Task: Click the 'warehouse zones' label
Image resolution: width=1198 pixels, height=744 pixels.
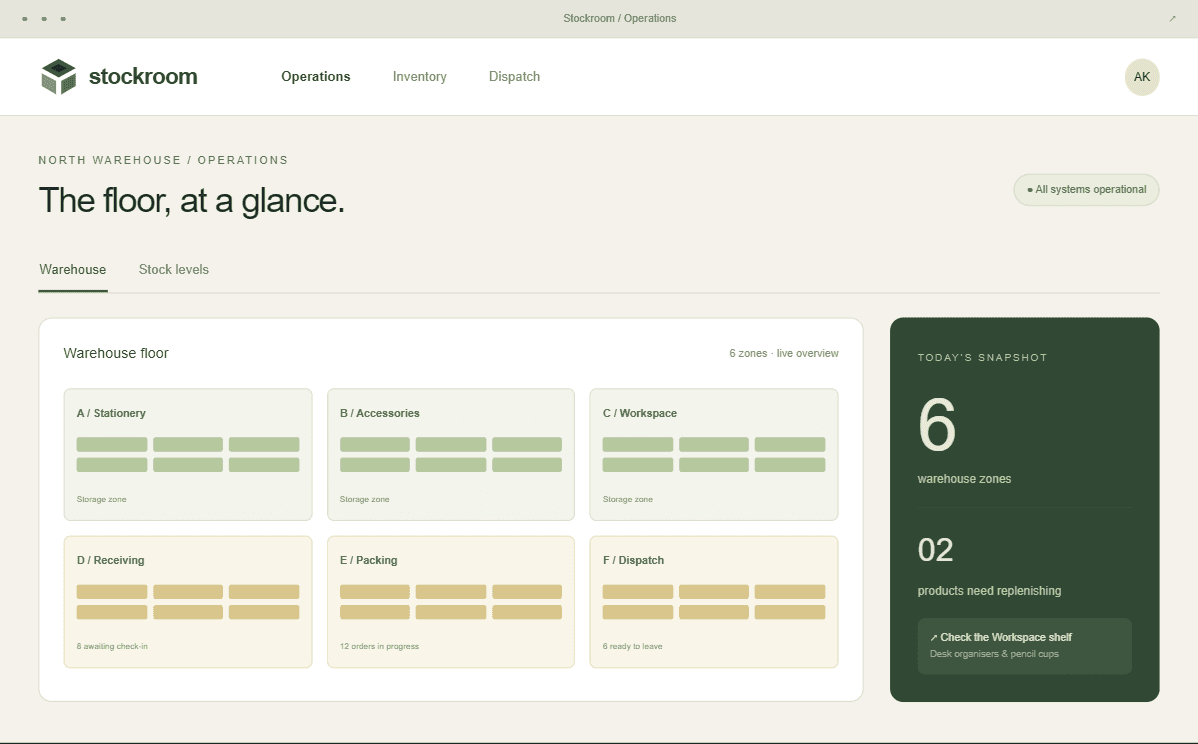Action: 964,479
